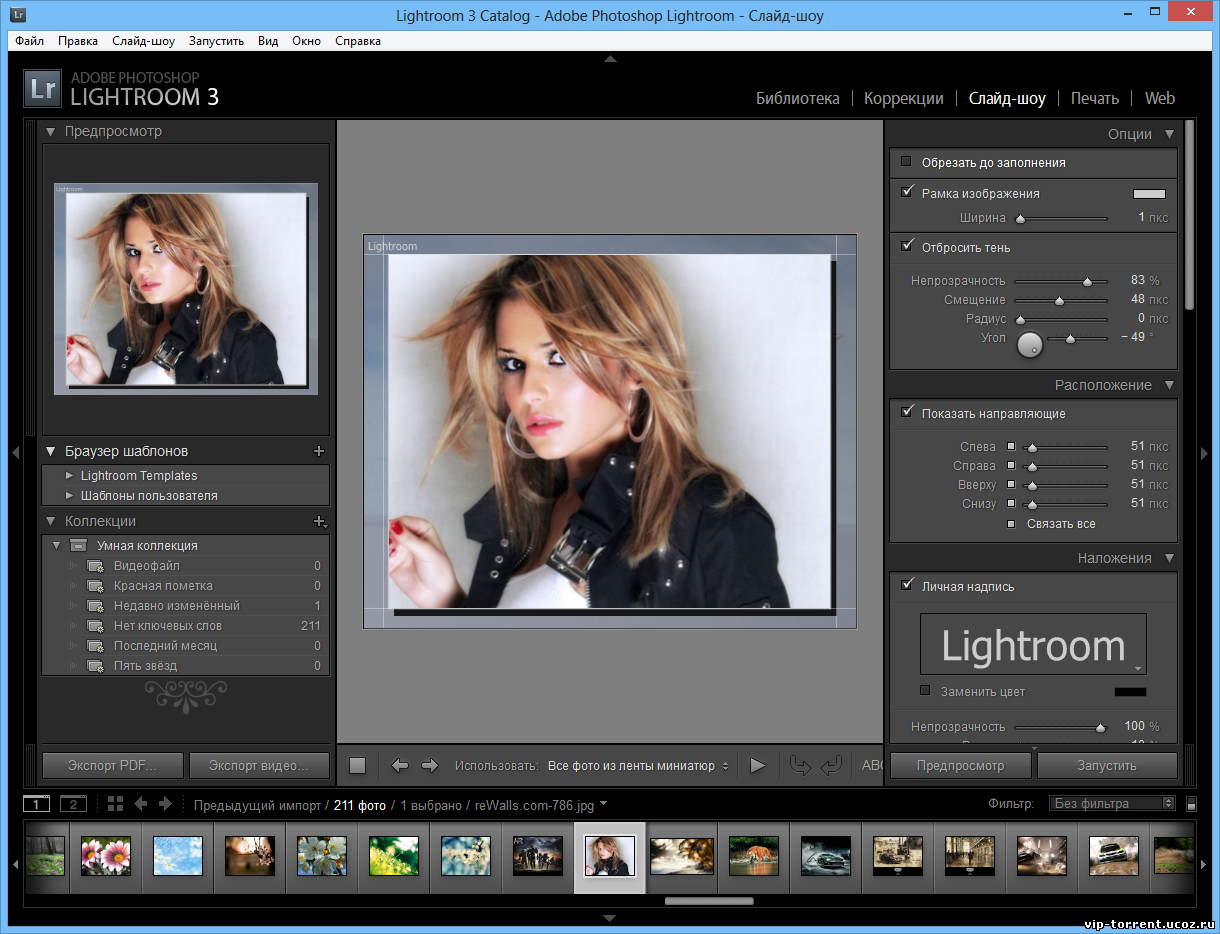1220x934 pixels.
Task: Open Запустить menu in menu bar
Action: tap(216, 41)
